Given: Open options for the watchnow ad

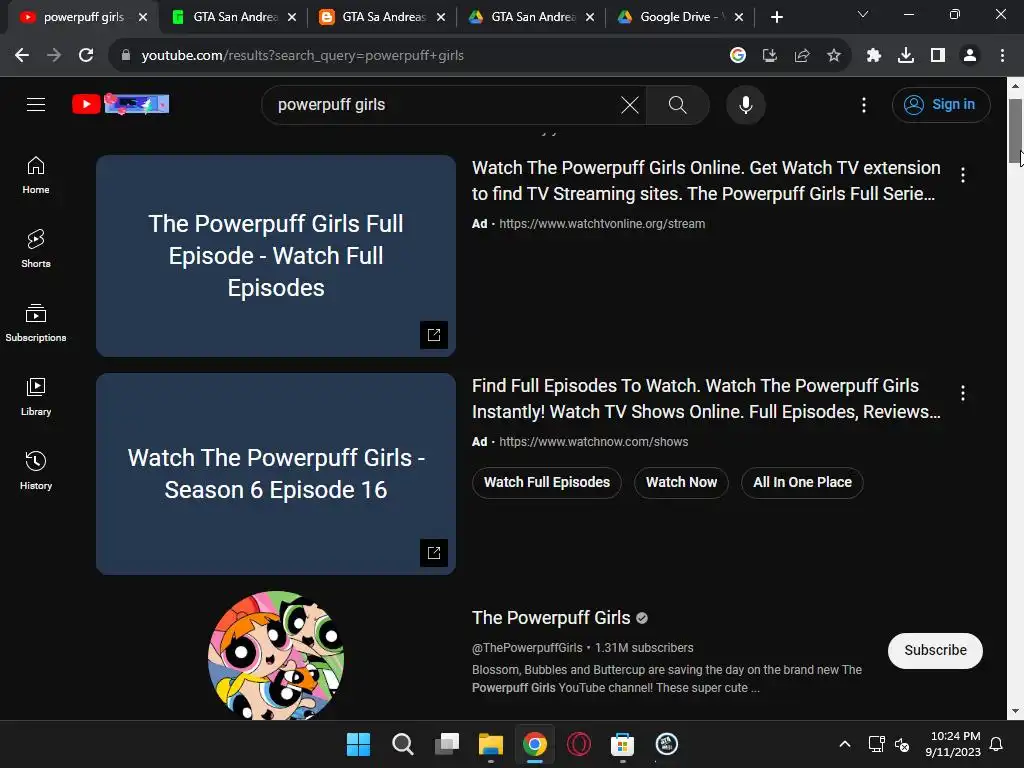Looking at the screenshot, I should tap(963, 393).
